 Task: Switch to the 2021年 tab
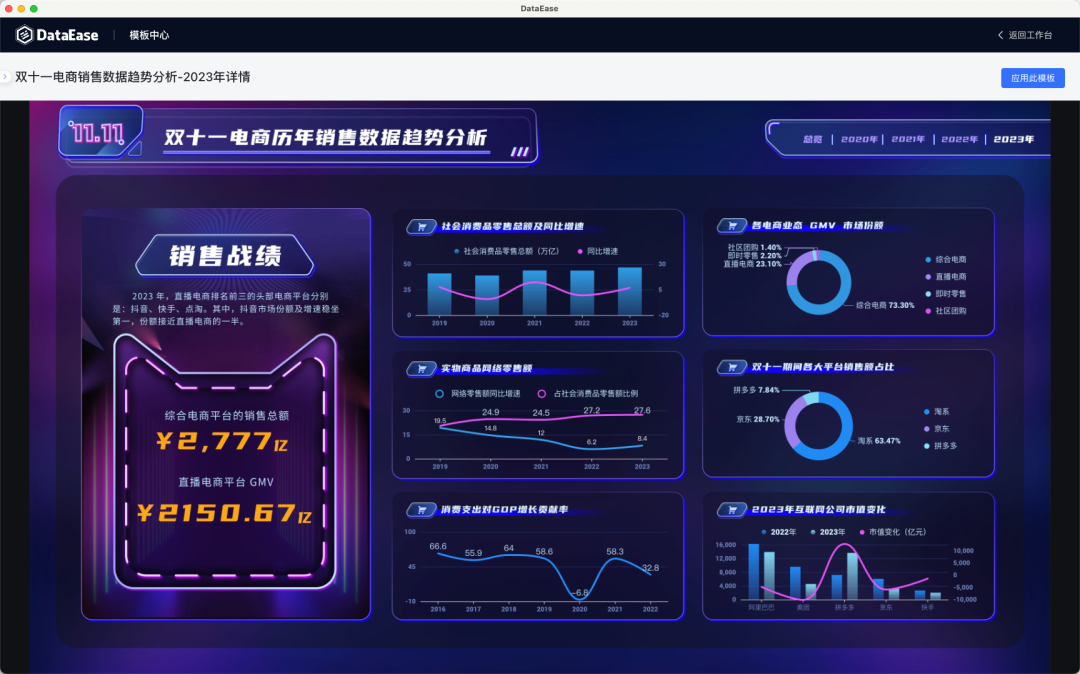(x=908, y=139)
